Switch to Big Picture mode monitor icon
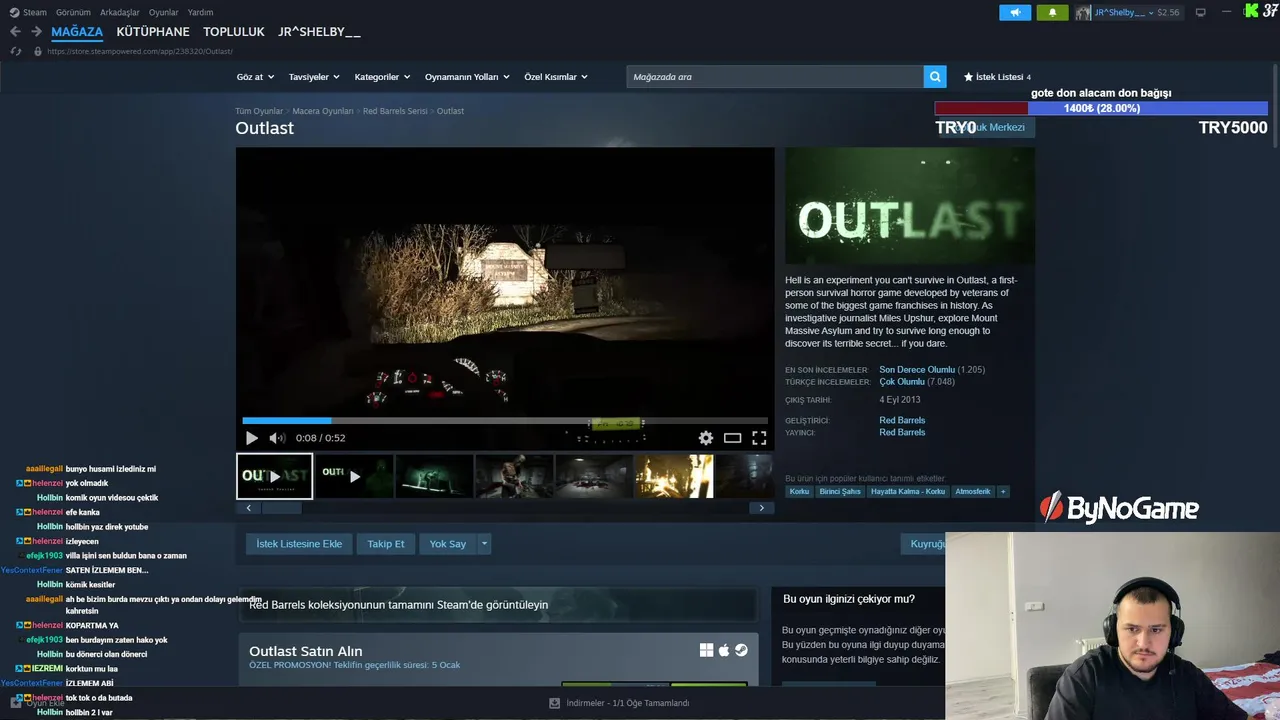The image size is (1280, 720). [x=1200, y=12]
